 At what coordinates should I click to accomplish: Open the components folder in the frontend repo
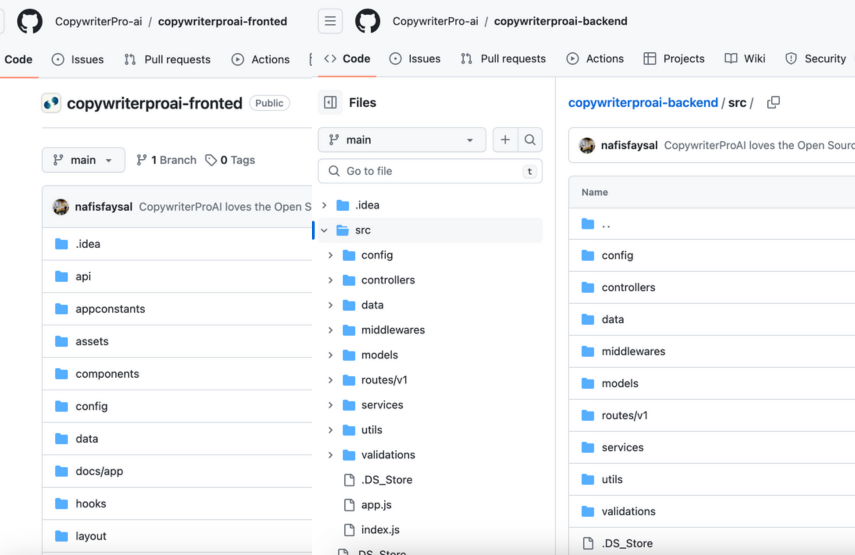coord(107,374)
